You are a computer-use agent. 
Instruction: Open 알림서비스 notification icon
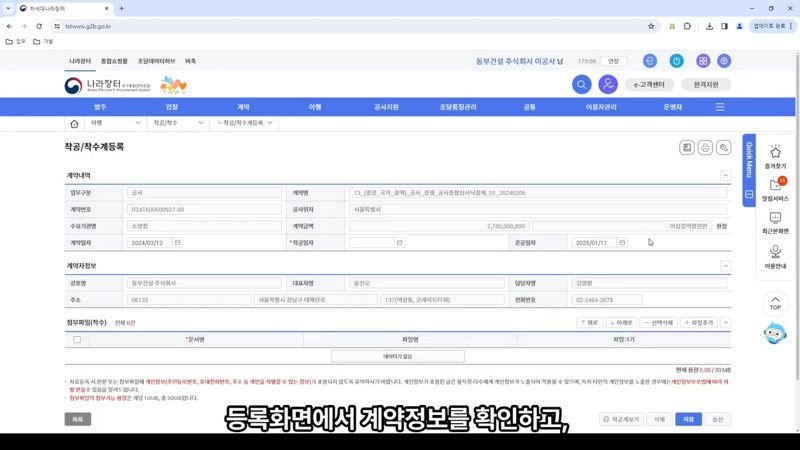point(776,185)
